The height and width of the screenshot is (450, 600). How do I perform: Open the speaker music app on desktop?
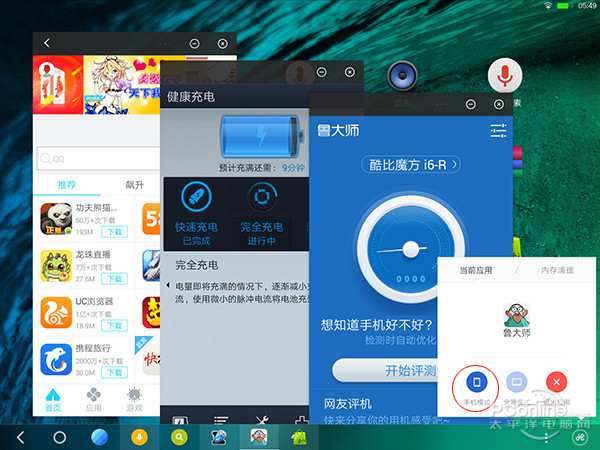402,75
